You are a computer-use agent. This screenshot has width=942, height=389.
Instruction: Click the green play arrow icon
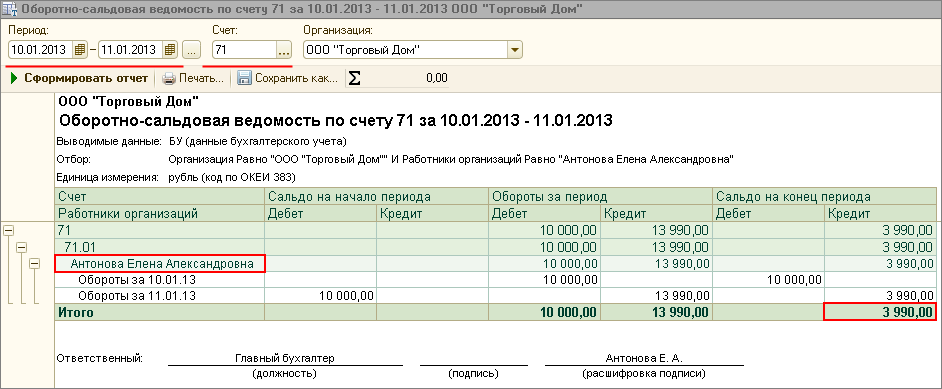click(14, 78)
